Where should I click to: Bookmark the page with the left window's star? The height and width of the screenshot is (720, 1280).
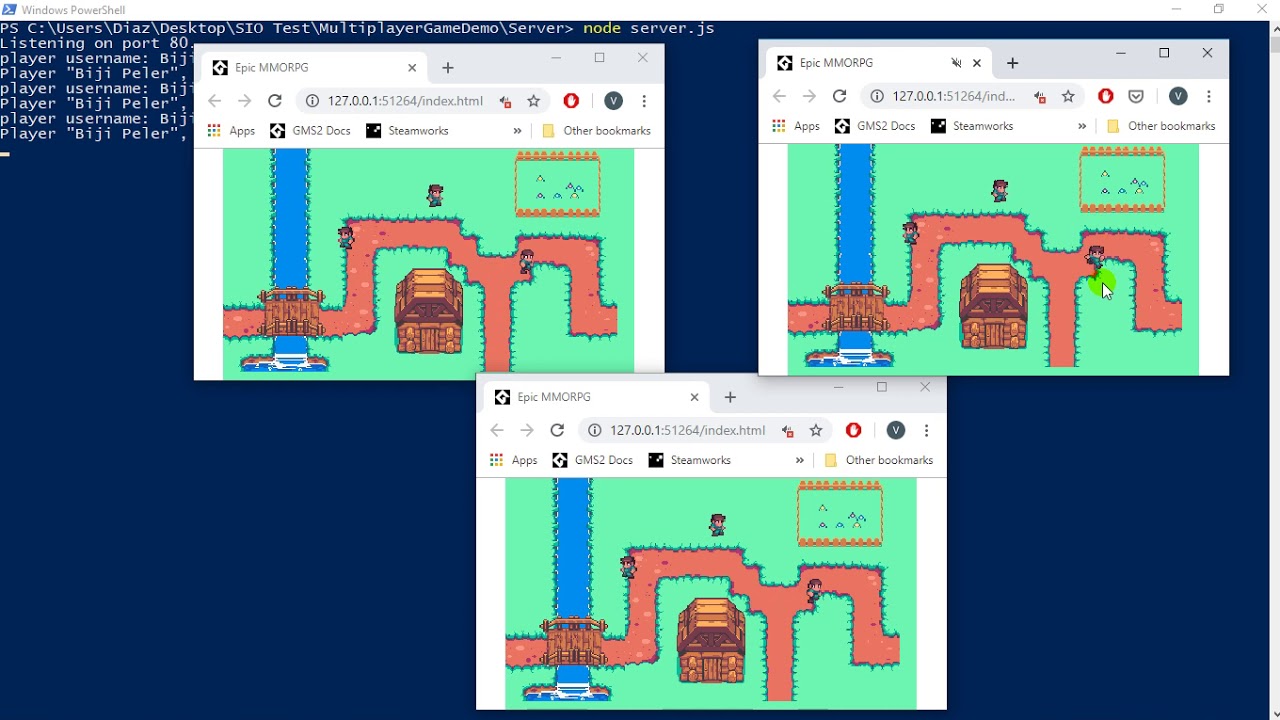(x=534, y=101)
